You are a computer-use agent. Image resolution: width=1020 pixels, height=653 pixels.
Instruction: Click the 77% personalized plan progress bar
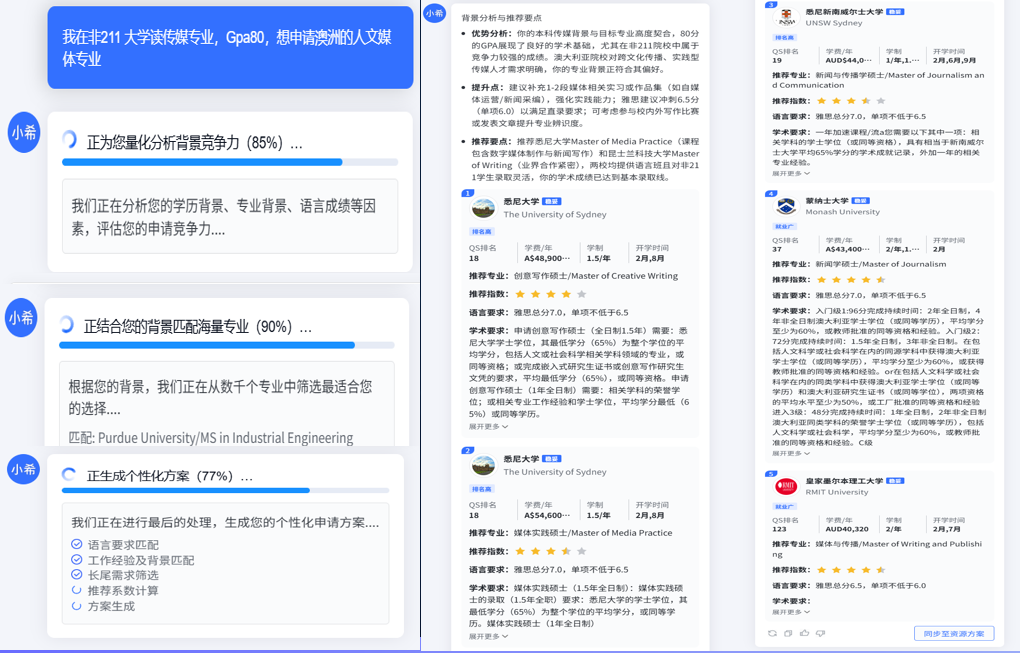tap(225, 490)
